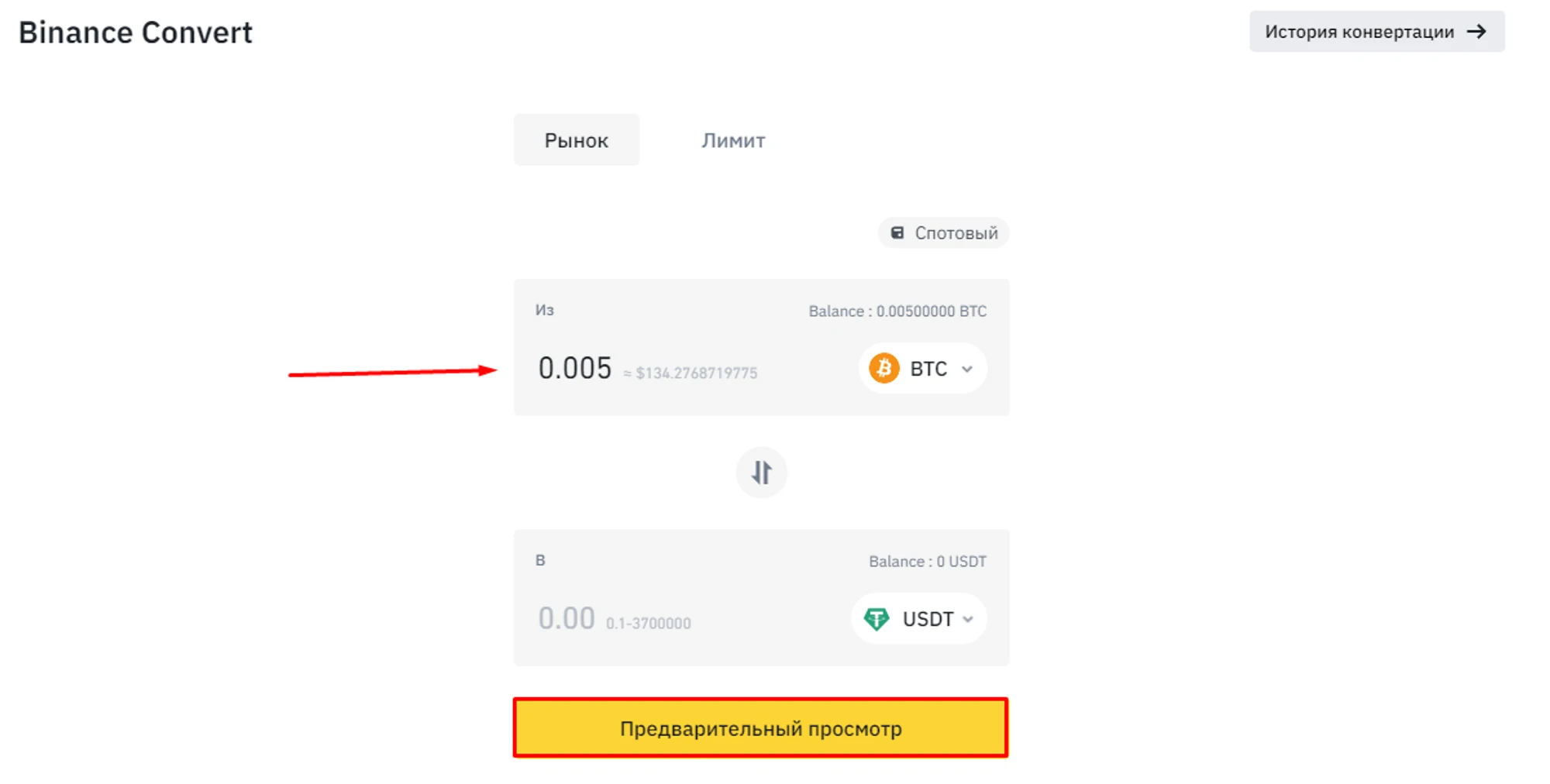Click the 0.005 amount input field
The height and width of the screenshot is (784, 1550).
tap(575, 369)
